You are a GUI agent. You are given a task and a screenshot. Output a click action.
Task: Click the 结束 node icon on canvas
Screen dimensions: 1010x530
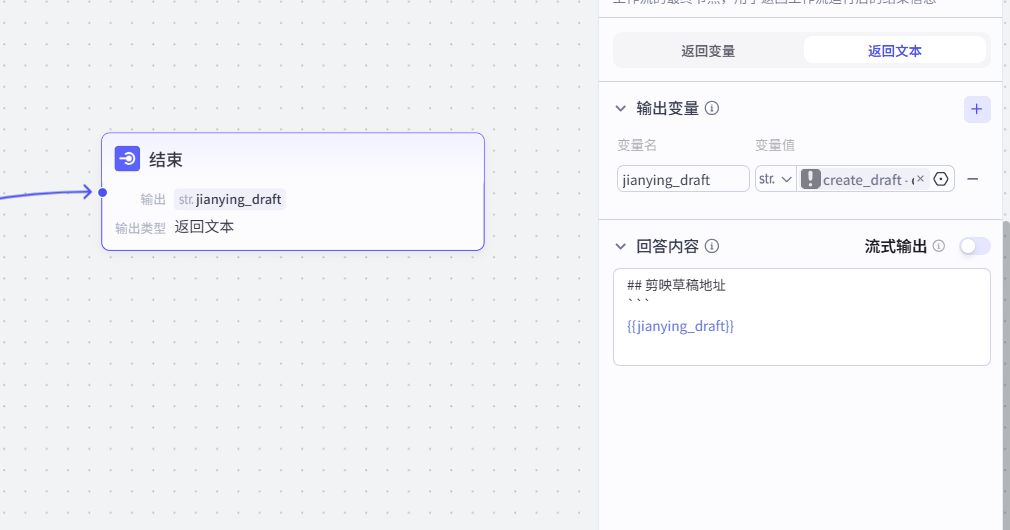tap(127, 159)
